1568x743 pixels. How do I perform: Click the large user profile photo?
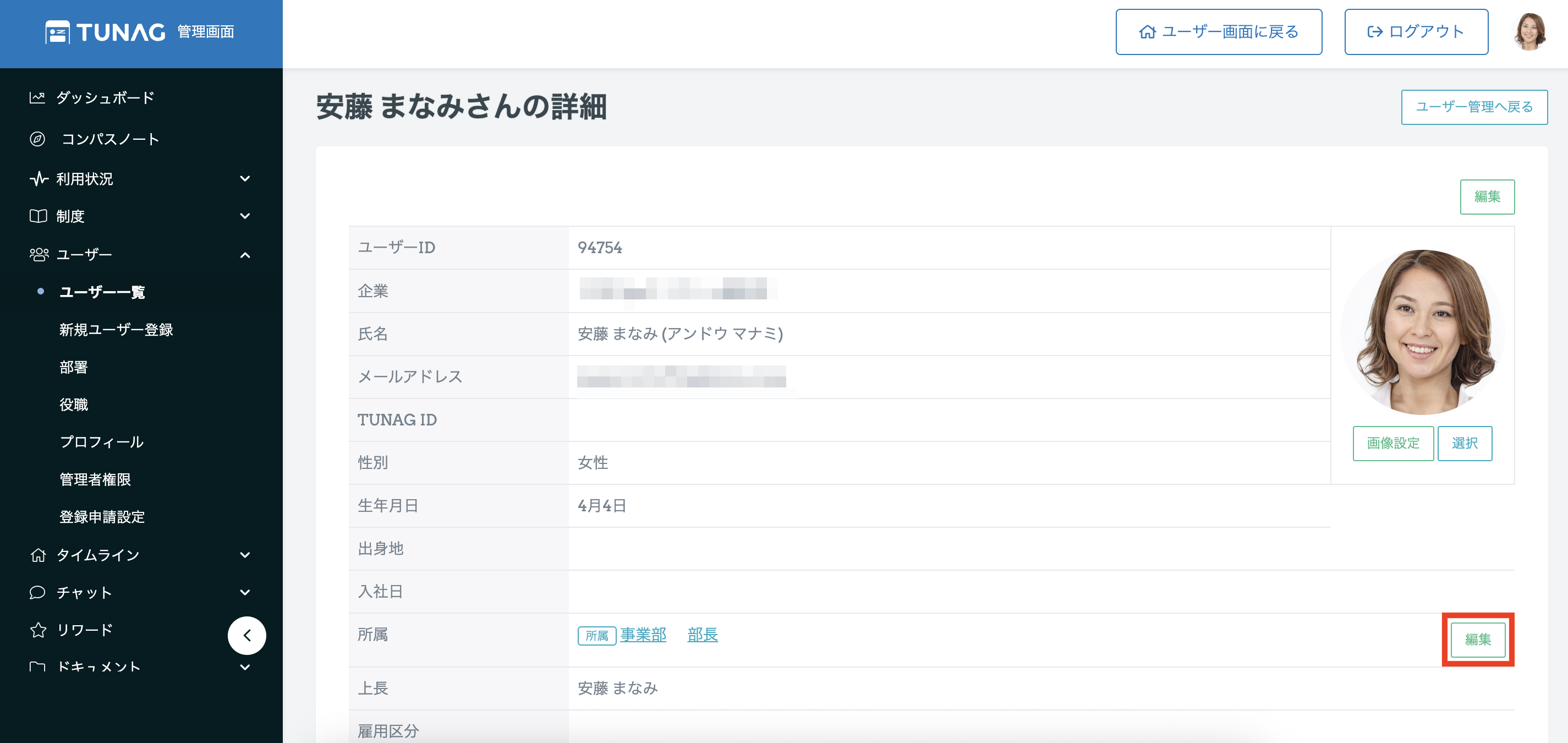pos(1423,332)
